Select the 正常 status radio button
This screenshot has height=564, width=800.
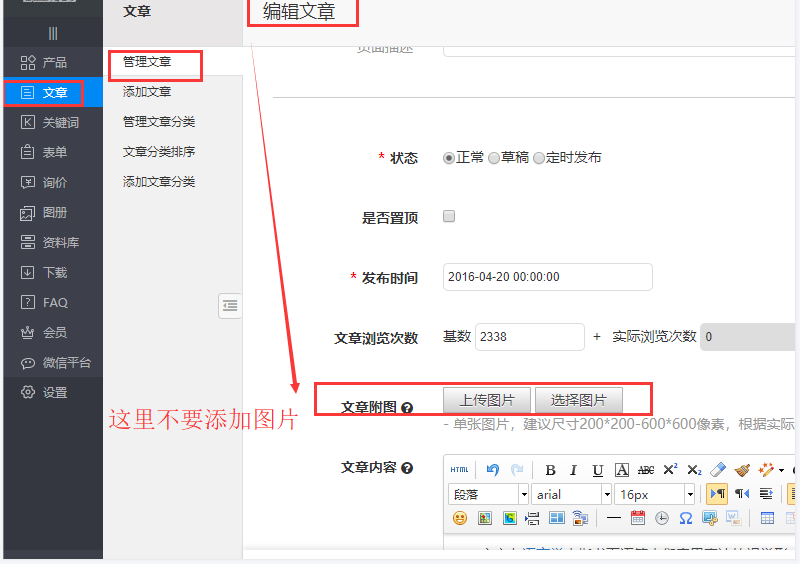pyautogui.click(x=449, y=158)
